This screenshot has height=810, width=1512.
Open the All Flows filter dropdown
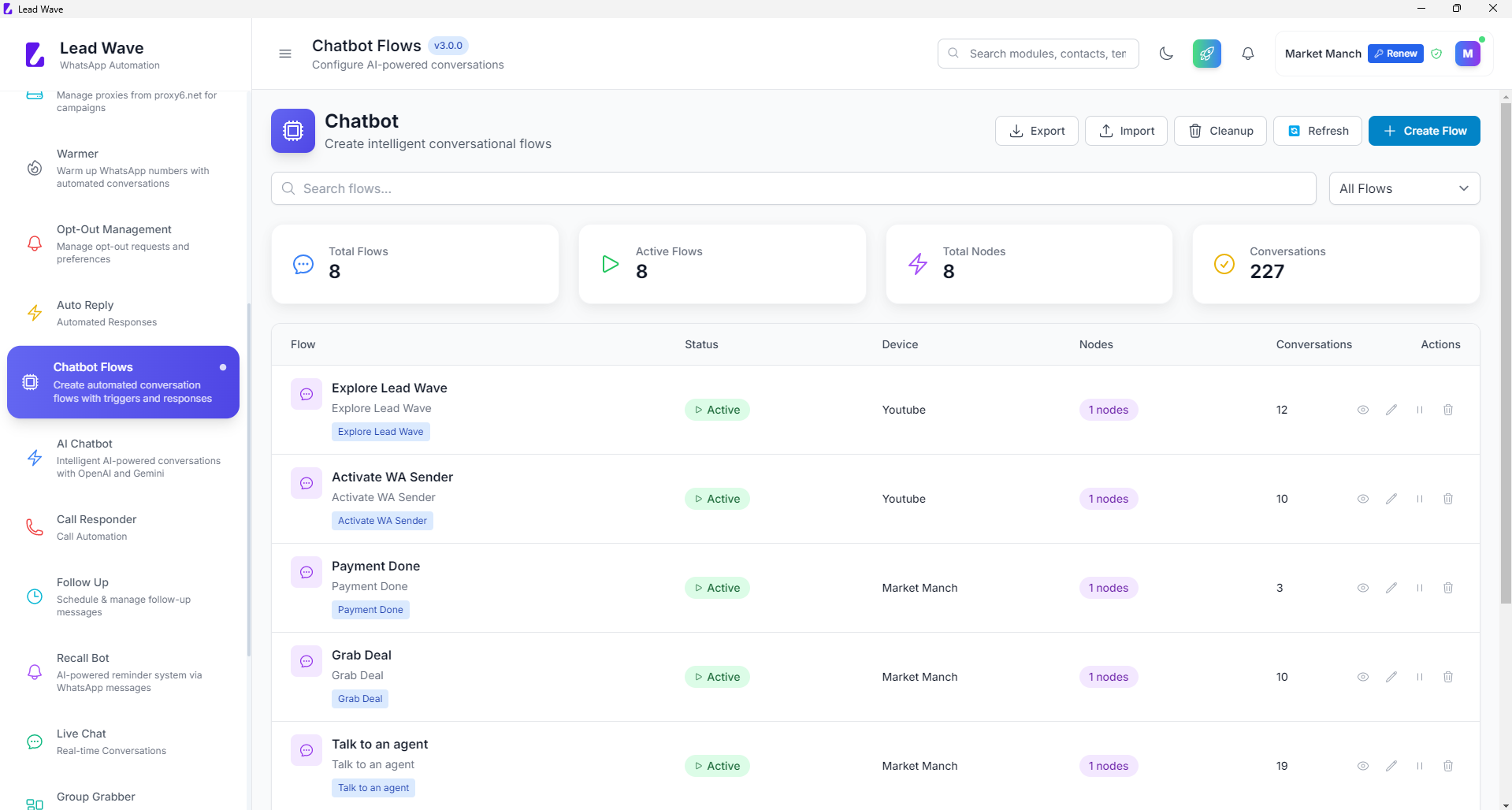pyautogui.click(x=1404, y=188)
